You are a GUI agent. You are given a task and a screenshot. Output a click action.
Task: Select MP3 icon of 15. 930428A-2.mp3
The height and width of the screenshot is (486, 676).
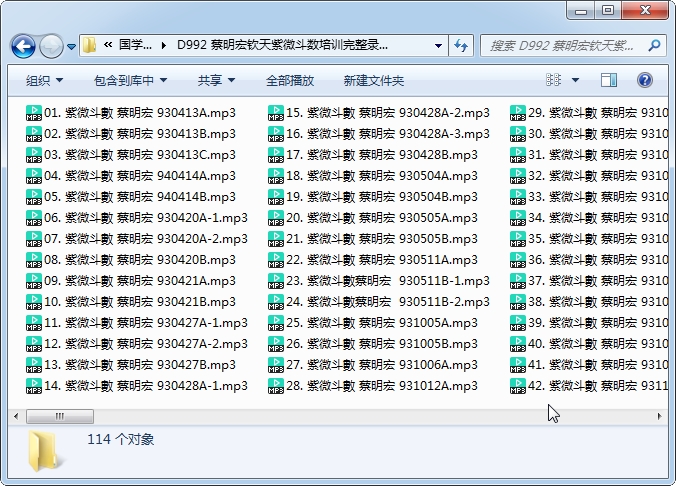[x=275, y=113]
